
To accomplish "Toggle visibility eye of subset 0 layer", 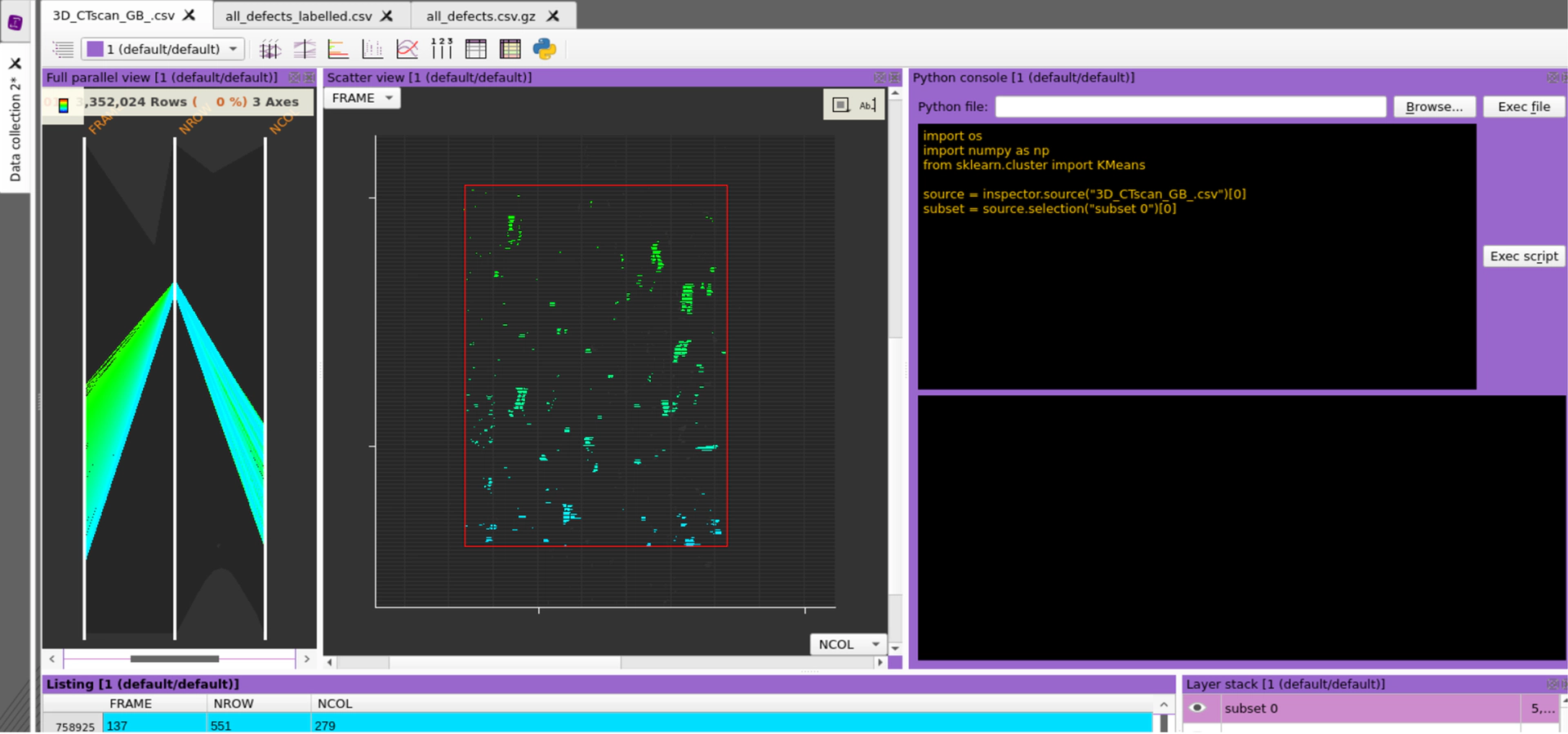I will tap(1197, 708).
